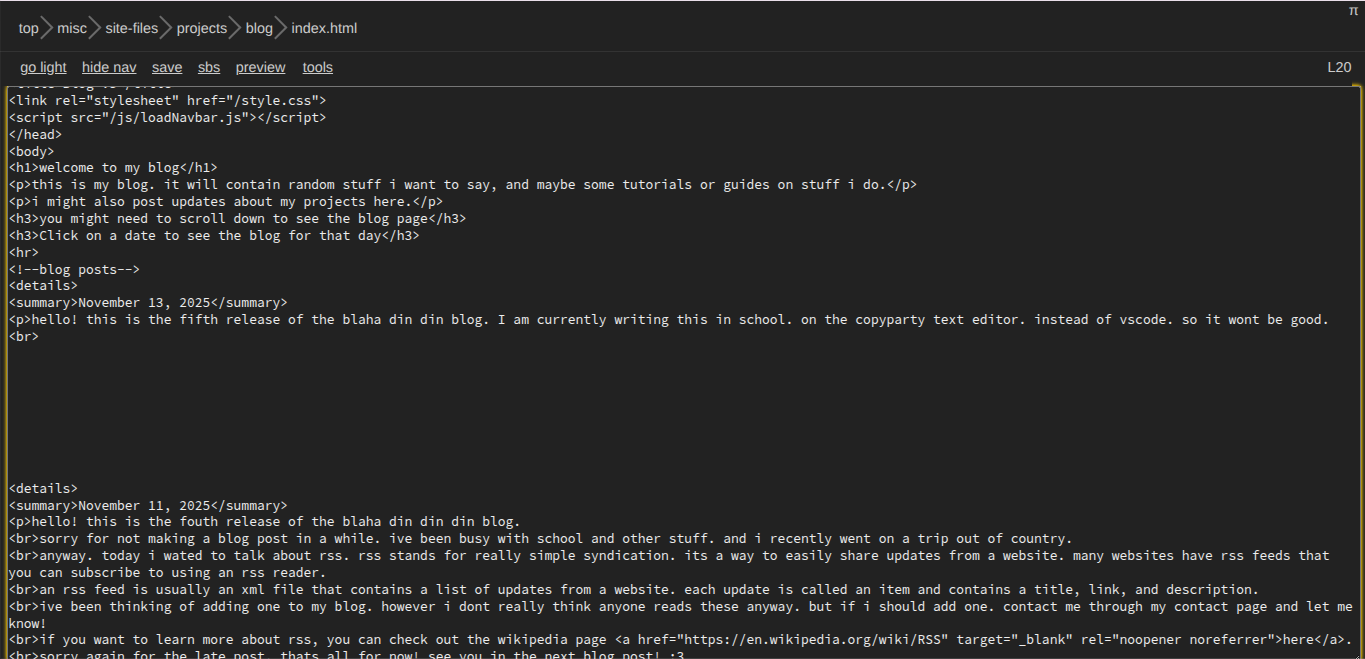The width and height of the screenshot is (1365, 659).
Task: Go to the 'top' breadcrumb folder
Action: 28,28
